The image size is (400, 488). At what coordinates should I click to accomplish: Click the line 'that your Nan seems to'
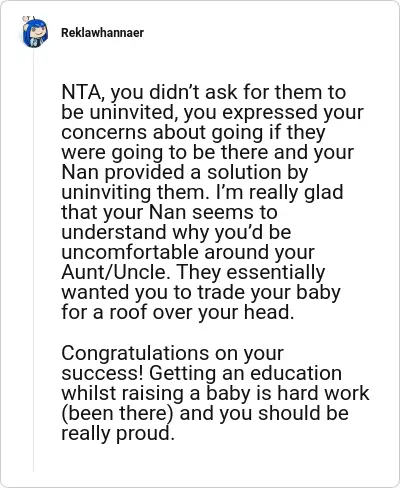click(169, 212)
